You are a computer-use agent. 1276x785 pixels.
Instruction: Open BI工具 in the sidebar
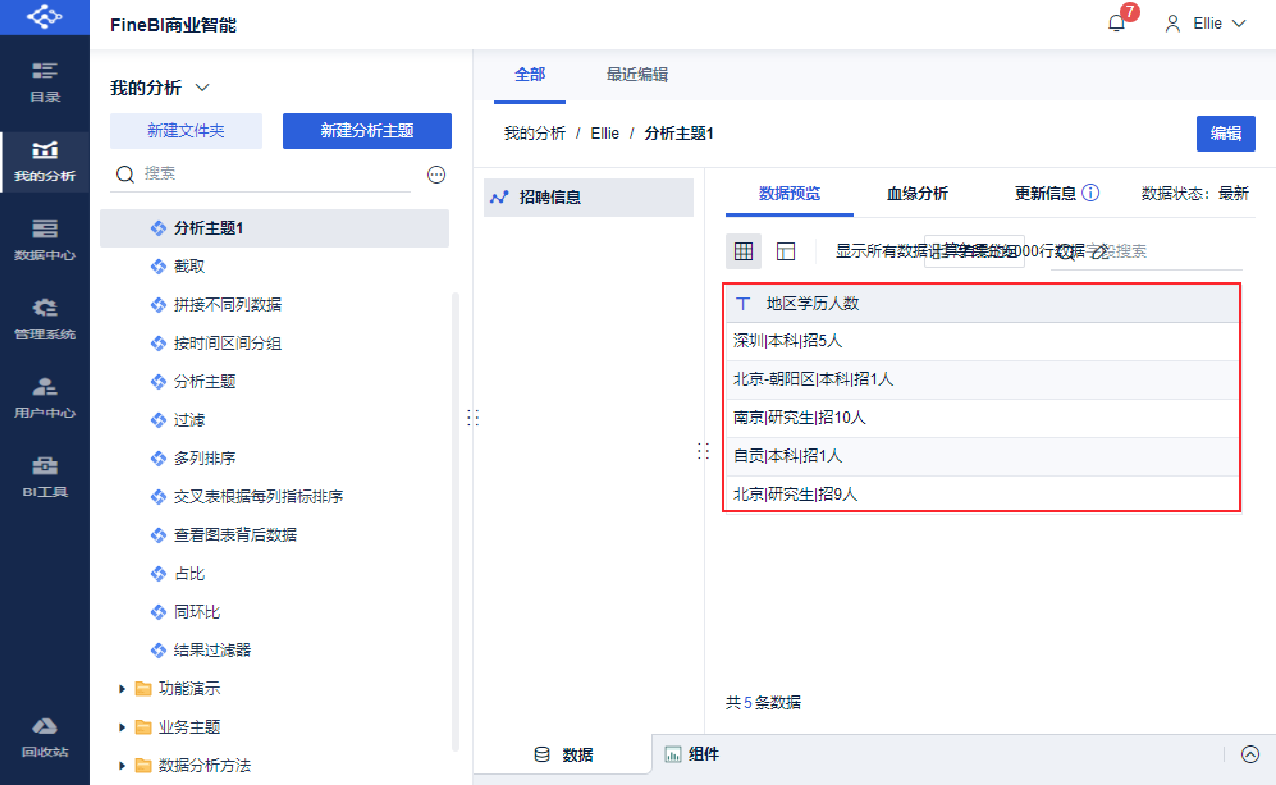[45, 478]
